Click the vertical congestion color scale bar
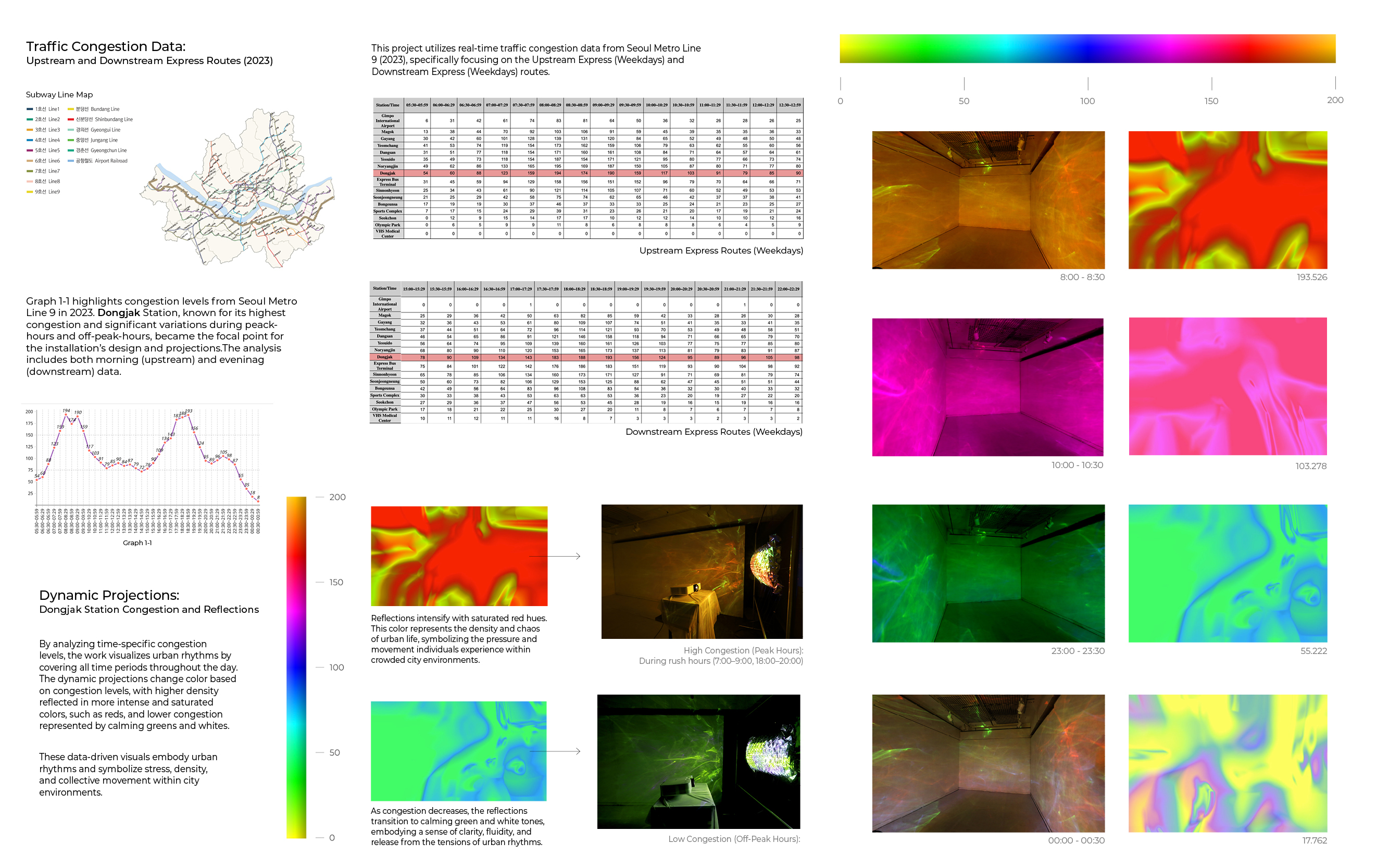 click(x=296, y=667)
